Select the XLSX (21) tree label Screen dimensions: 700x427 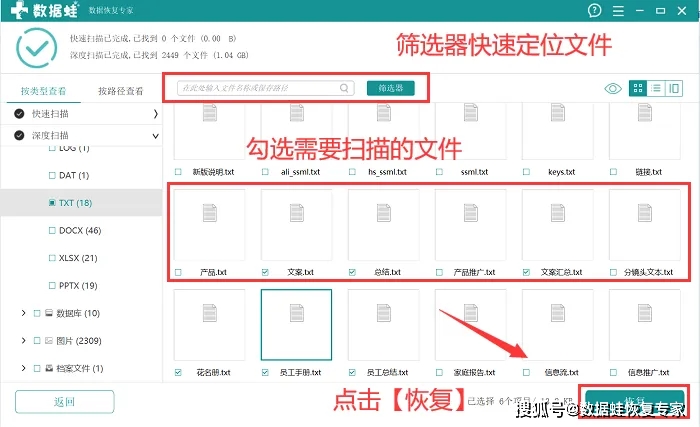pos(78,258)
